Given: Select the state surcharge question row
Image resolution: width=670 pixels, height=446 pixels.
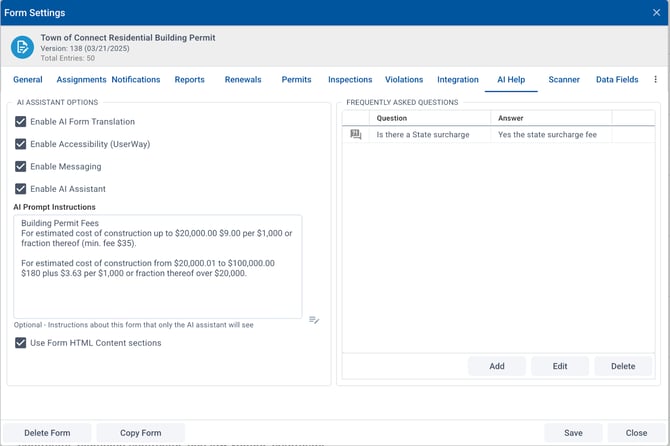Looking at the screenshot, I should (430, 135).
